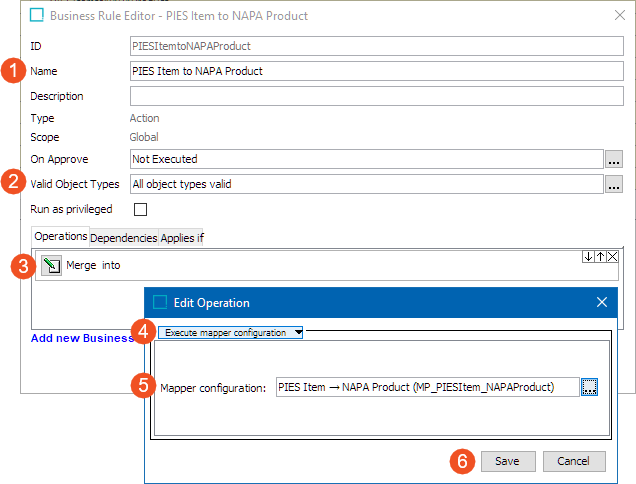
Task: Open the Valid Object Types ellipsis button
Action: (614, 184)
